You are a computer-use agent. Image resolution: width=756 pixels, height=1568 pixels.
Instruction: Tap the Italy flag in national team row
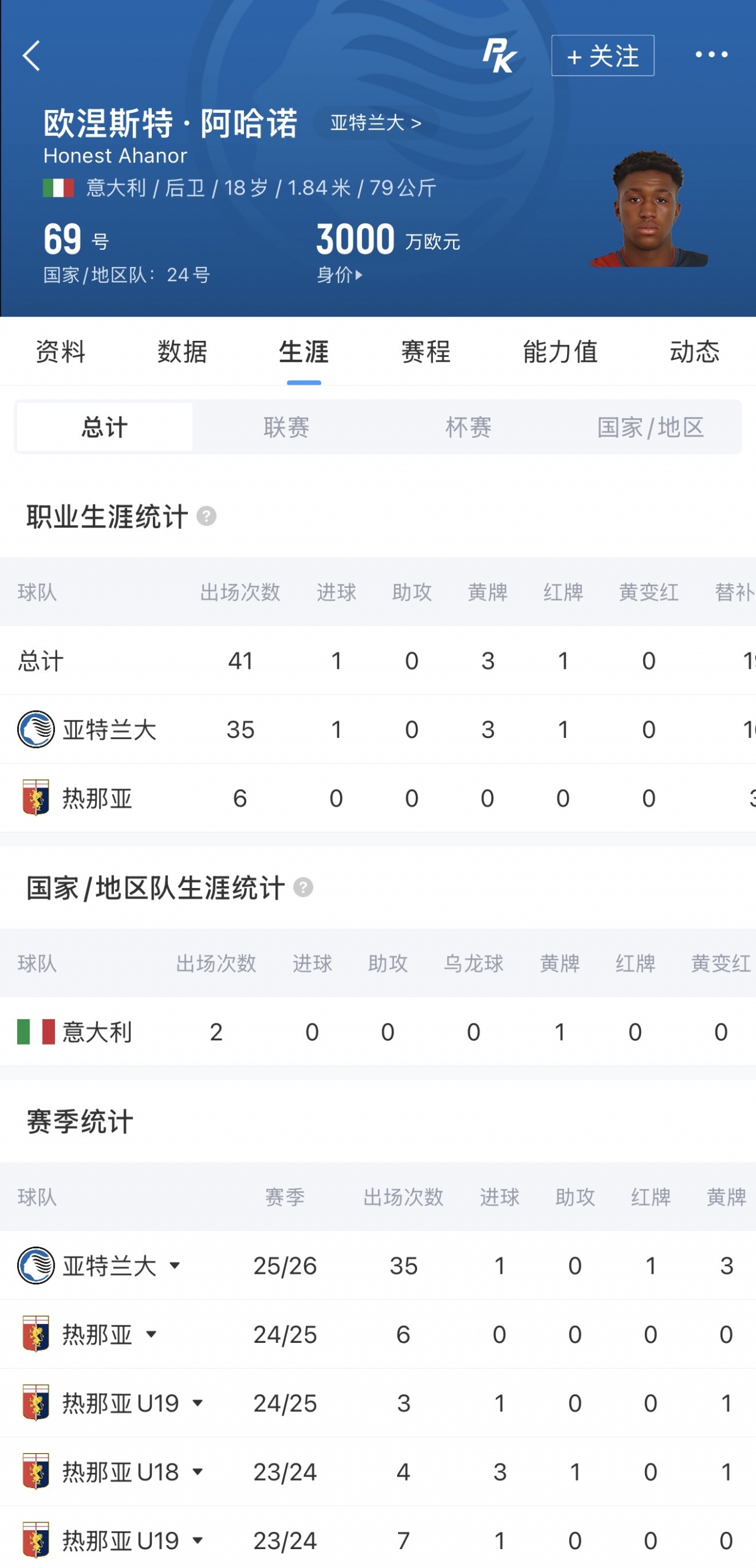36,1032
